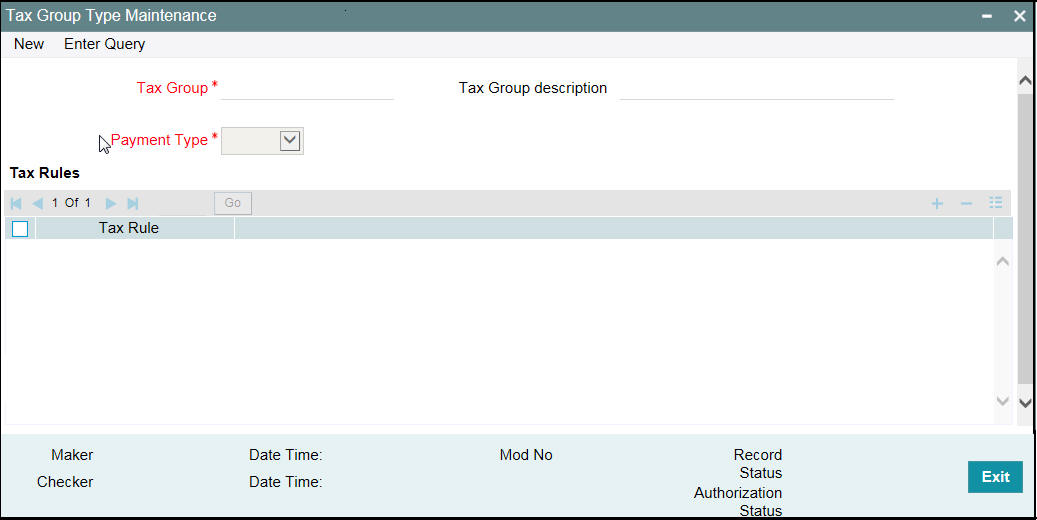The image size is (1037, 520).
Task: Click the Exit button
Action: (x=995, y=477)
